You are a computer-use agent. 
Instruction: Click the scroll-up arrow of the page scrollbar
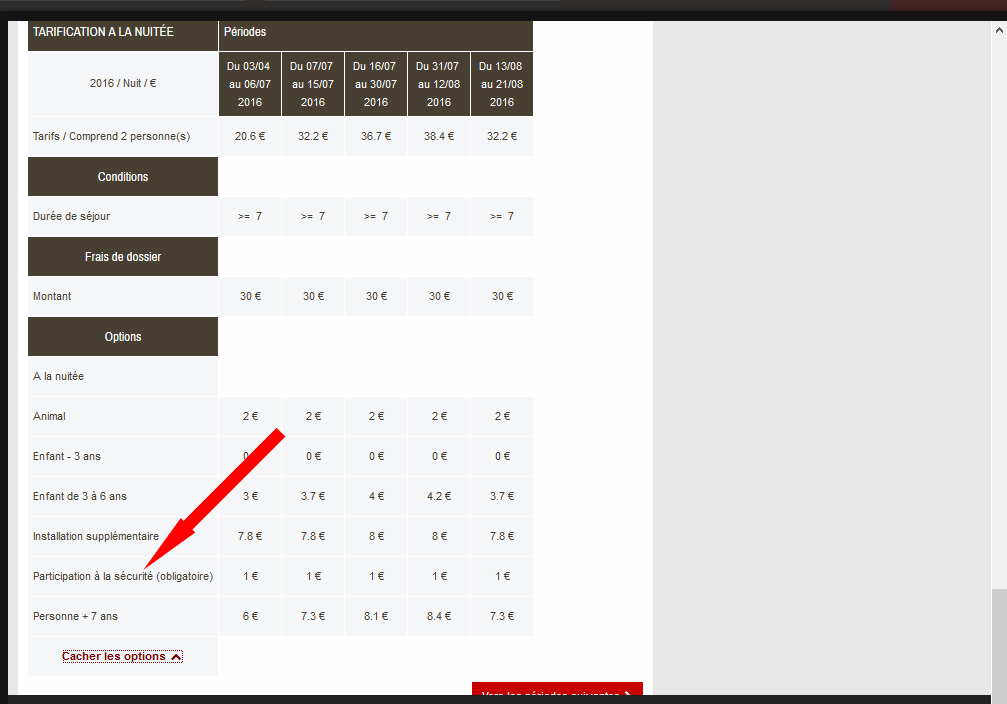tap(998, 28)
